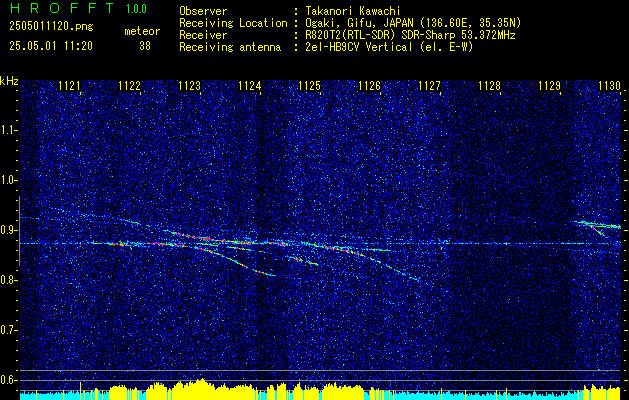This screenshot has height=400, width=629.
Task: Click the meteor echo streak near 1130
Action: coord(597,227)
